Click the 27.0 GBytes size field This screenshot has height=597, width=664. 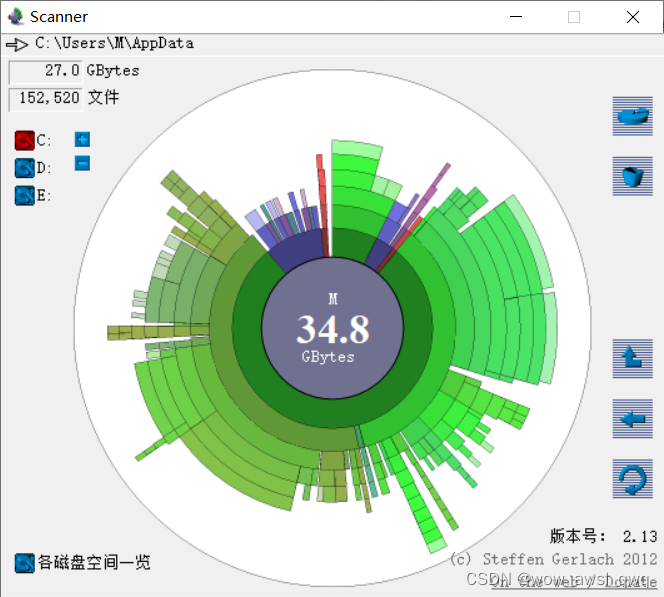[46, 71]
